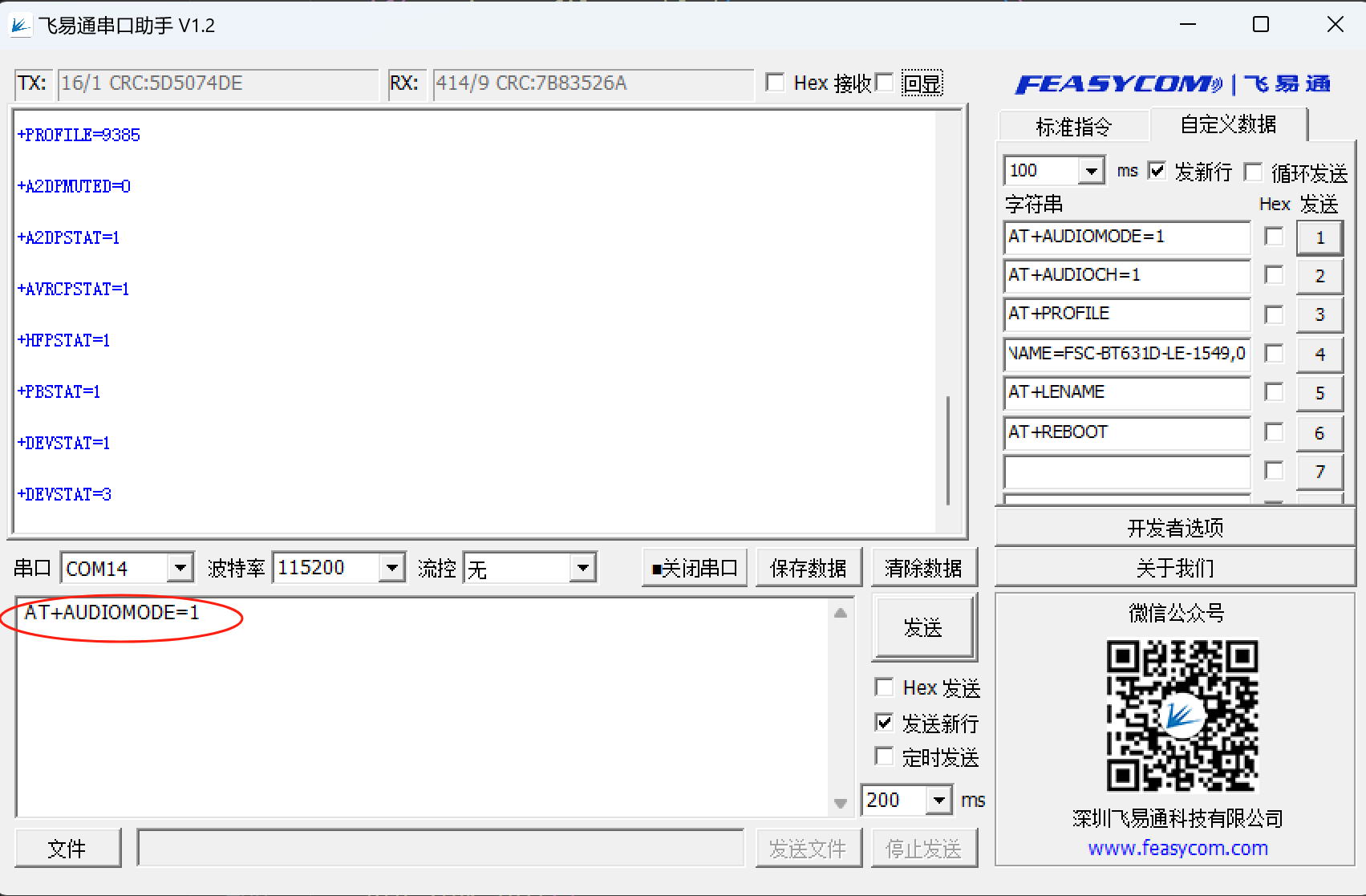1366x896 pixels.
Task: Open the COM14 serial port dropdown
Action: 181,567
